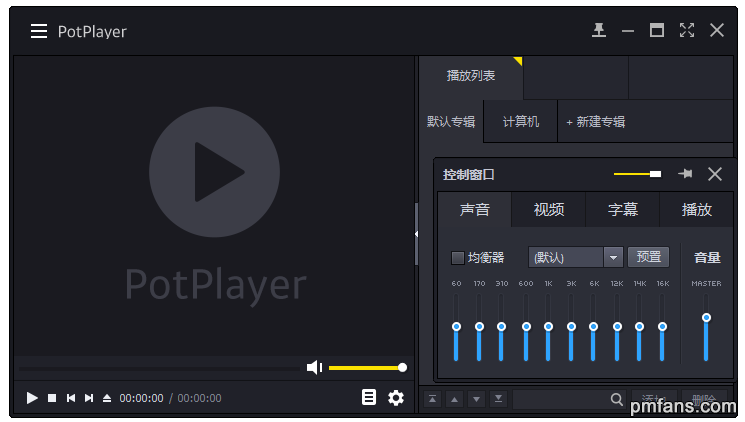Open the 默认专辑 album tab
The height and width of the screenshot is (422, 745).
pyautogui.click(x=451, y=122)
